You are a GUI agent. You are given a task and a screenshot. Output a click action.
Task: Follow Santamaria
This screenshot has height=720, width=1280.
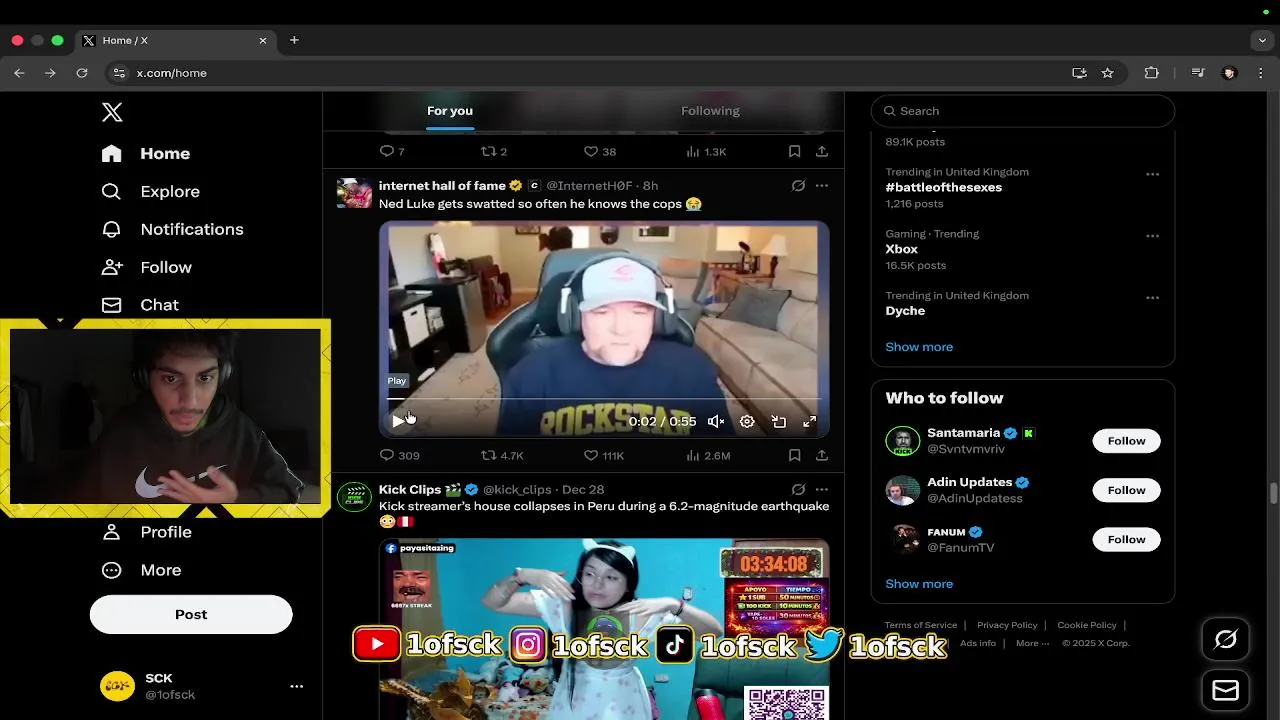[x=1126, y=441]
